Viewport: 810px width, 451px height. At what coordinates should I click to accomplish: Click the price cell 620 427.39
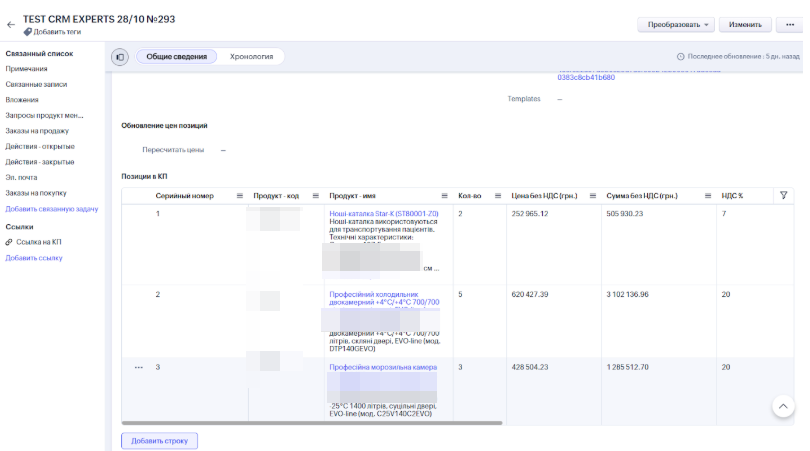click(529, 294)
